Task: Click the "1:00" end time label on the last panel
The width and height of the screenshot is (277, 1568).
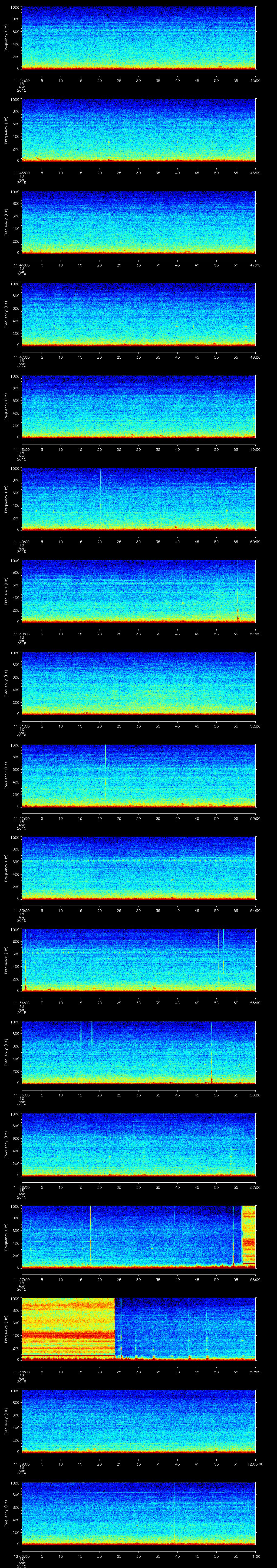Action: point(256,1556)
